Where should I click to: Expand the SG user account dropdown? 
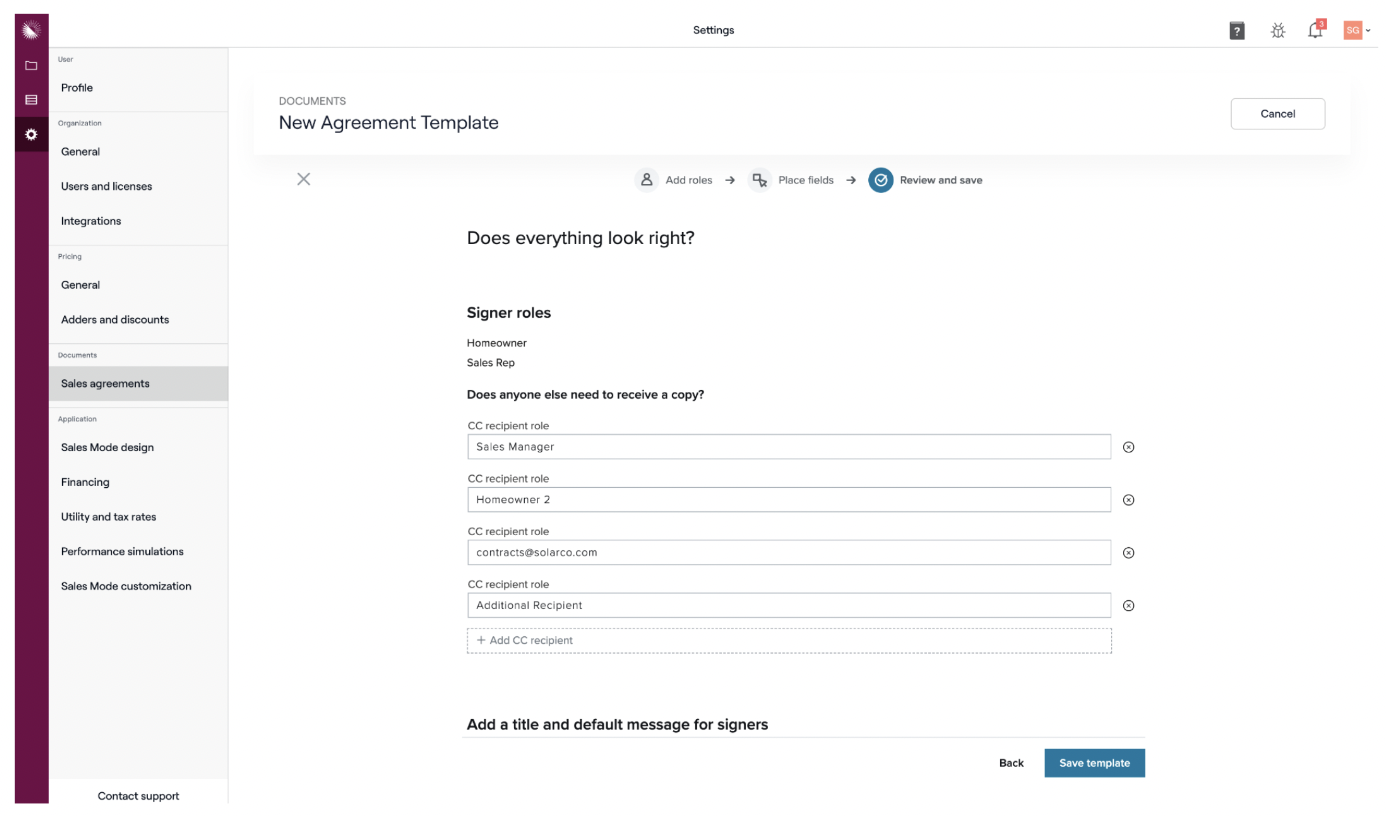tap(1357, 31)
